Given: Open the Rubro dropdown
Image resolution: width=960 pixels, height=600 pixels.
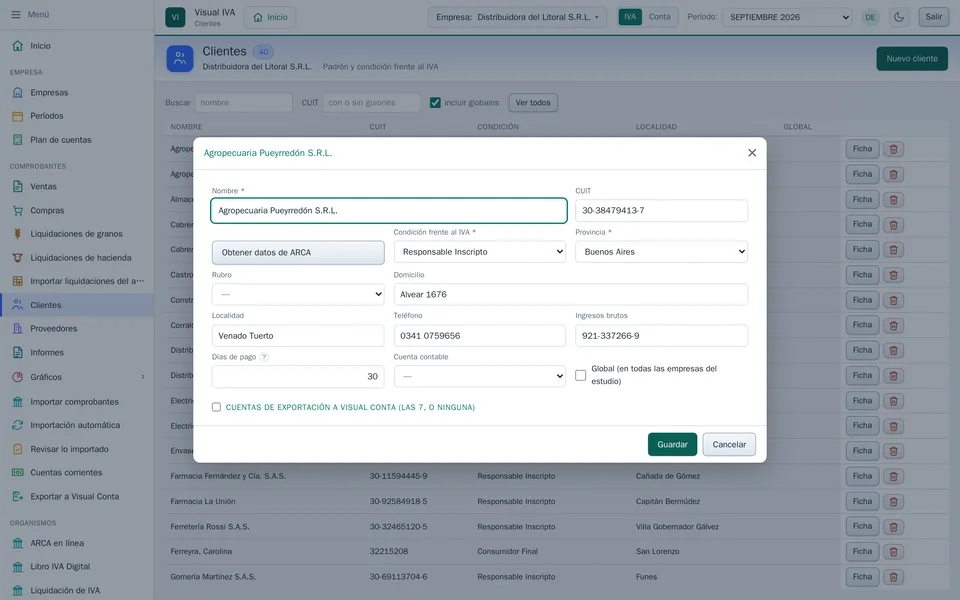Looking at the screenshot, I should (x=298, y=294).
